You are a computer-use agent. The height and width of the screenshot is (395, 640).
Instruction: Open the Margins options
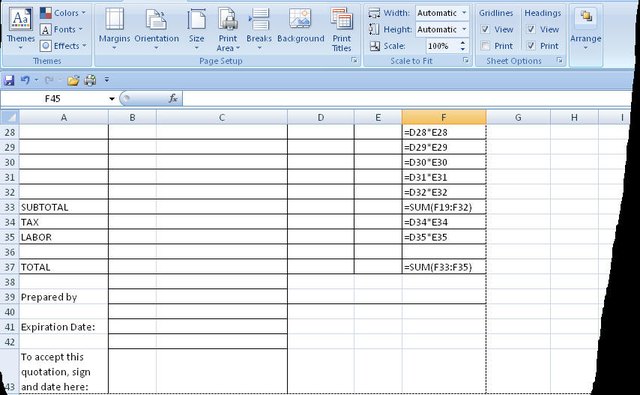[x=114, y=29]
